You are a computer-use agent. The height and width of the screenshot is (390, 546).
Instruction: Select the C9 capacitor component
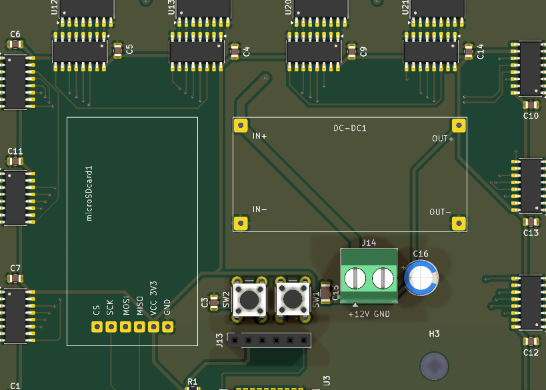352,51
